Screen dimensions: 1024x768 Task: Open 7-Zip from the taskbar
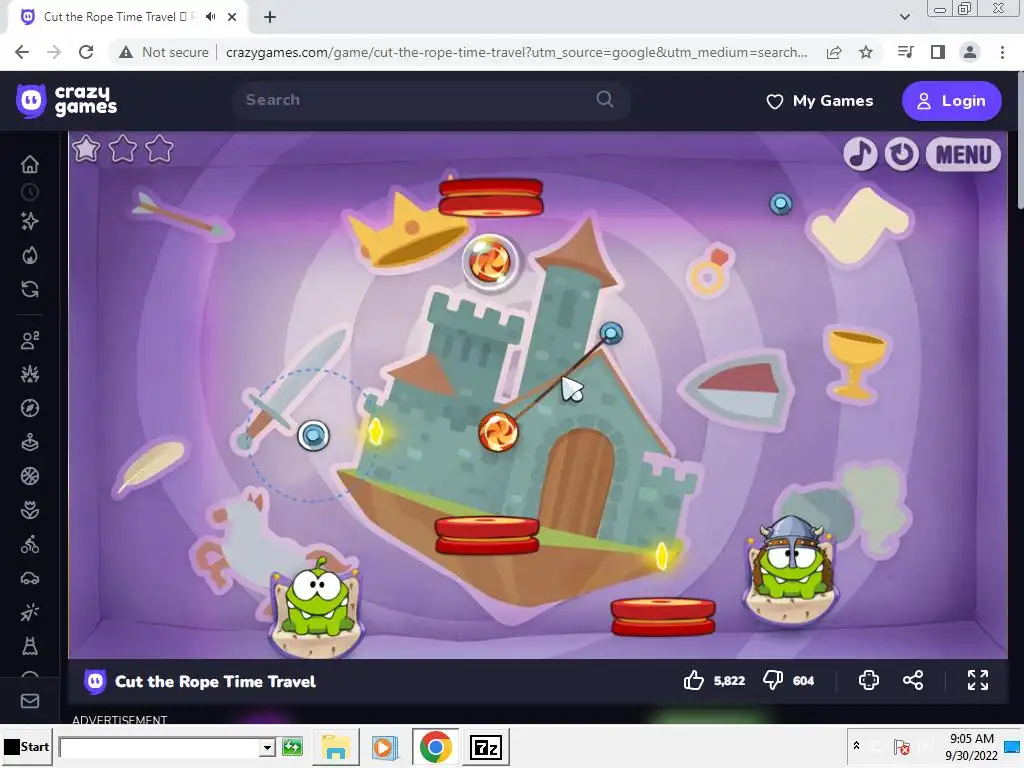pos(487,746)
